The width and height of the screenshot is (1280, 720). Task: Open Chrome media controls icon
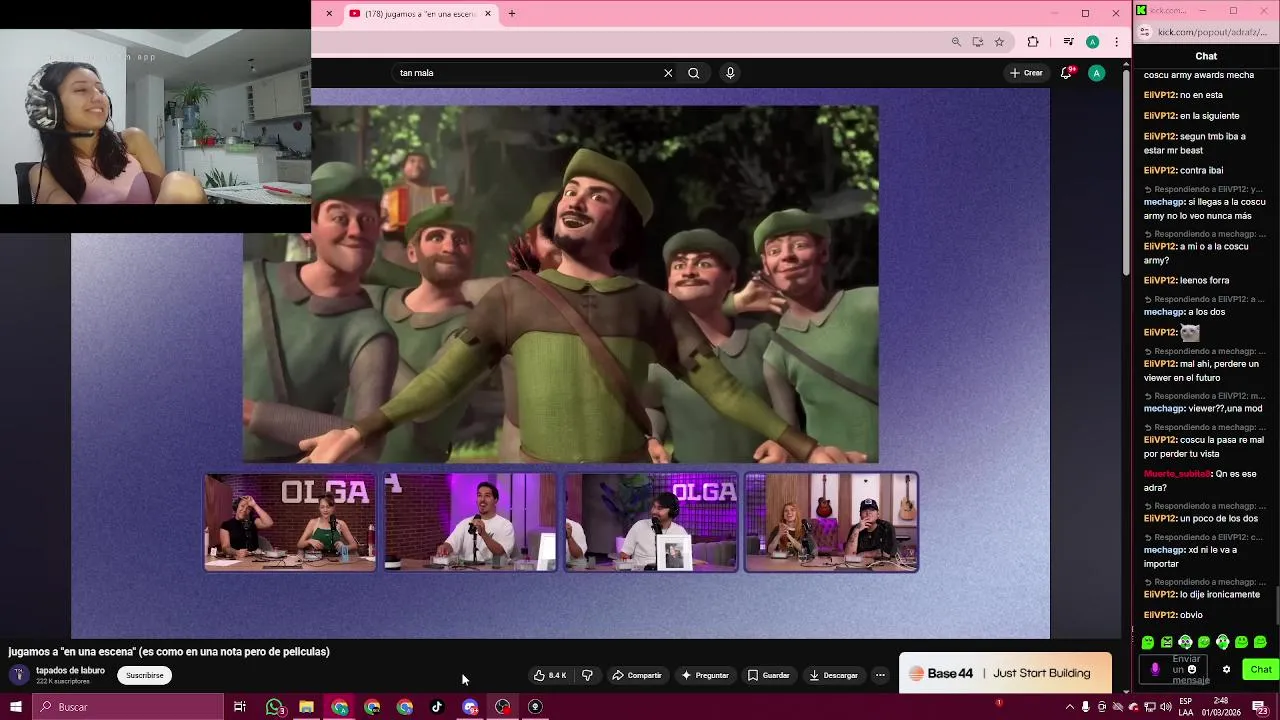[1068, 42]
